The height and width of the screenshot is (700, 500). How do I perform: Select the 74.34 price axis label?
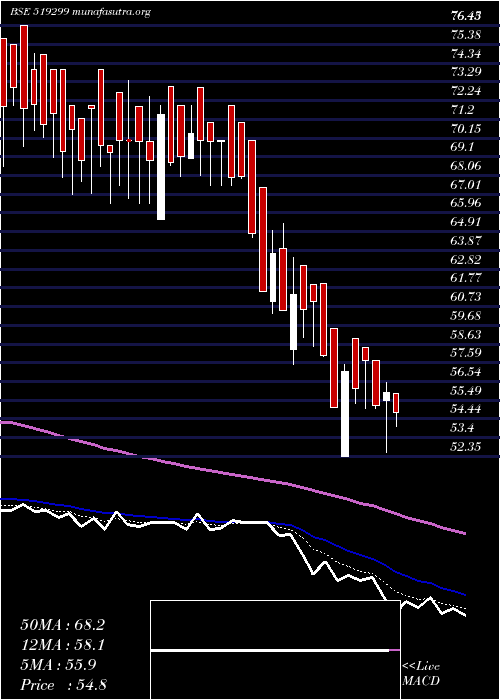pos(467,54)
